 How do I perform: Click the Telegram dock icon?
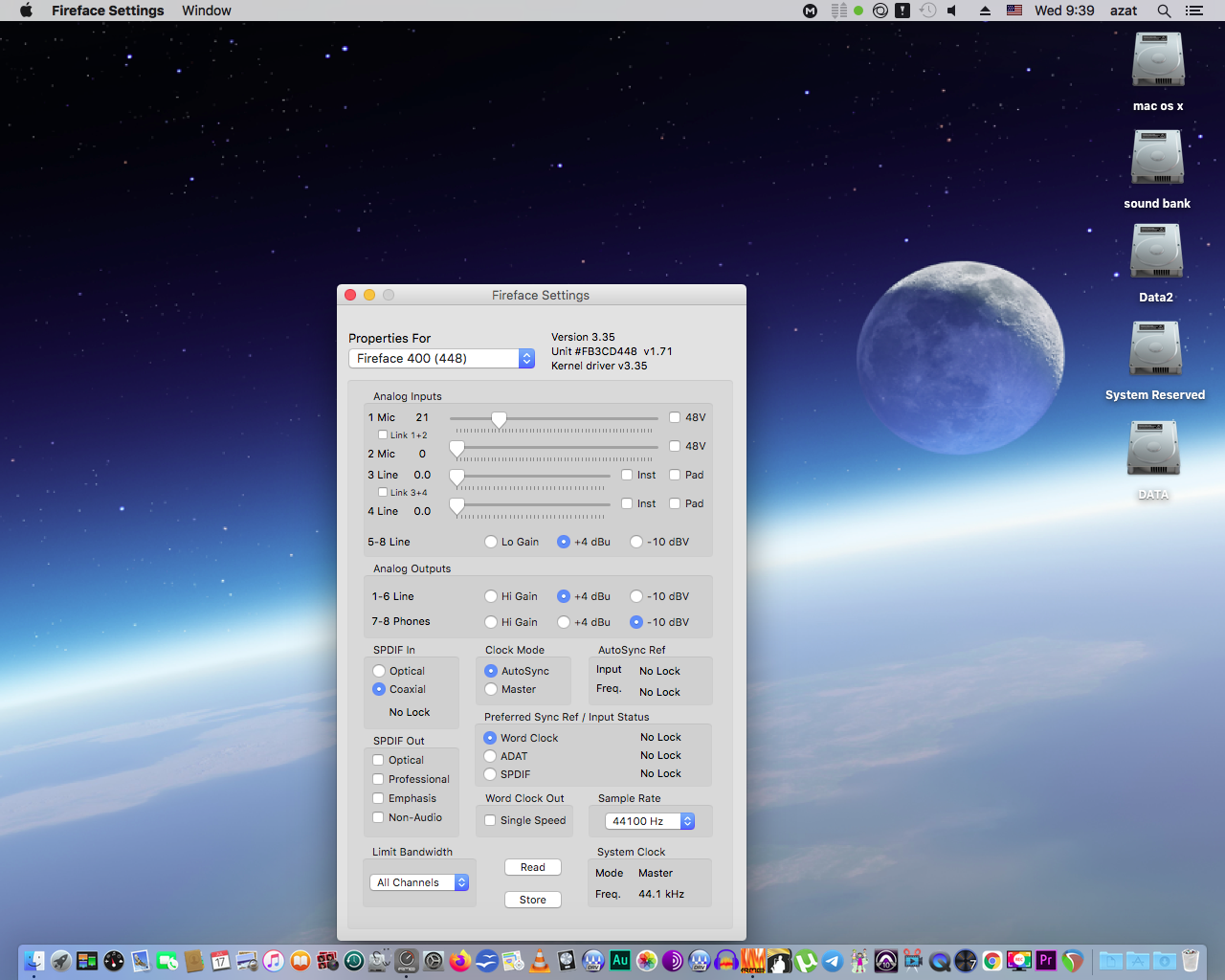click(x=833, y=961)
